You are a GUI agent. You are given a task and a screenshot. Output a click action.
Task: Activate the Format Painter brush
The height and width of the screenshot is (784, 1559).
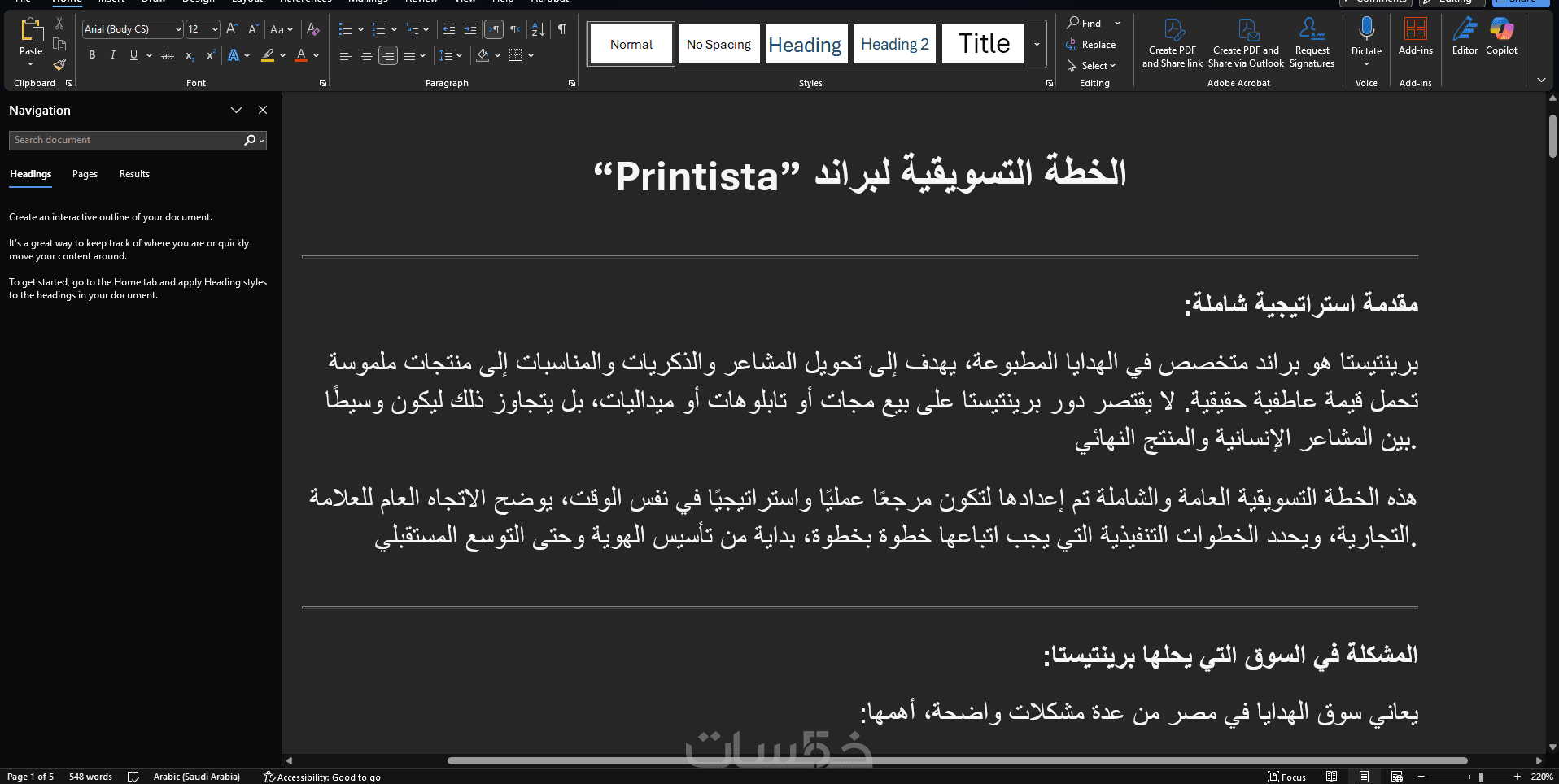point(59,64)
